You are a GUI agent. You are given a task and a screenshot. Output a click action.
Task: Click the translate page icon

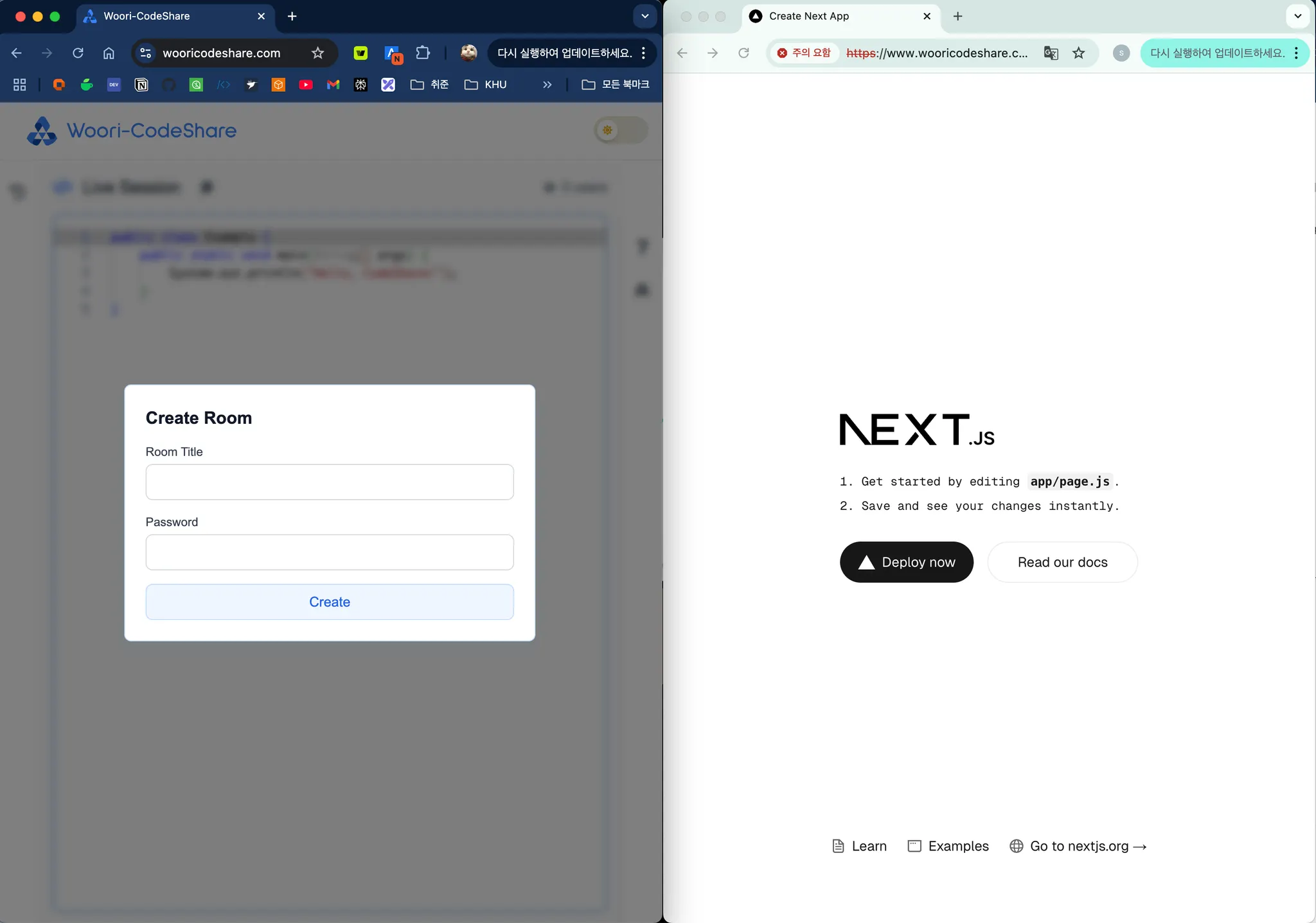pyautogui.click(x=1051, y=53)
